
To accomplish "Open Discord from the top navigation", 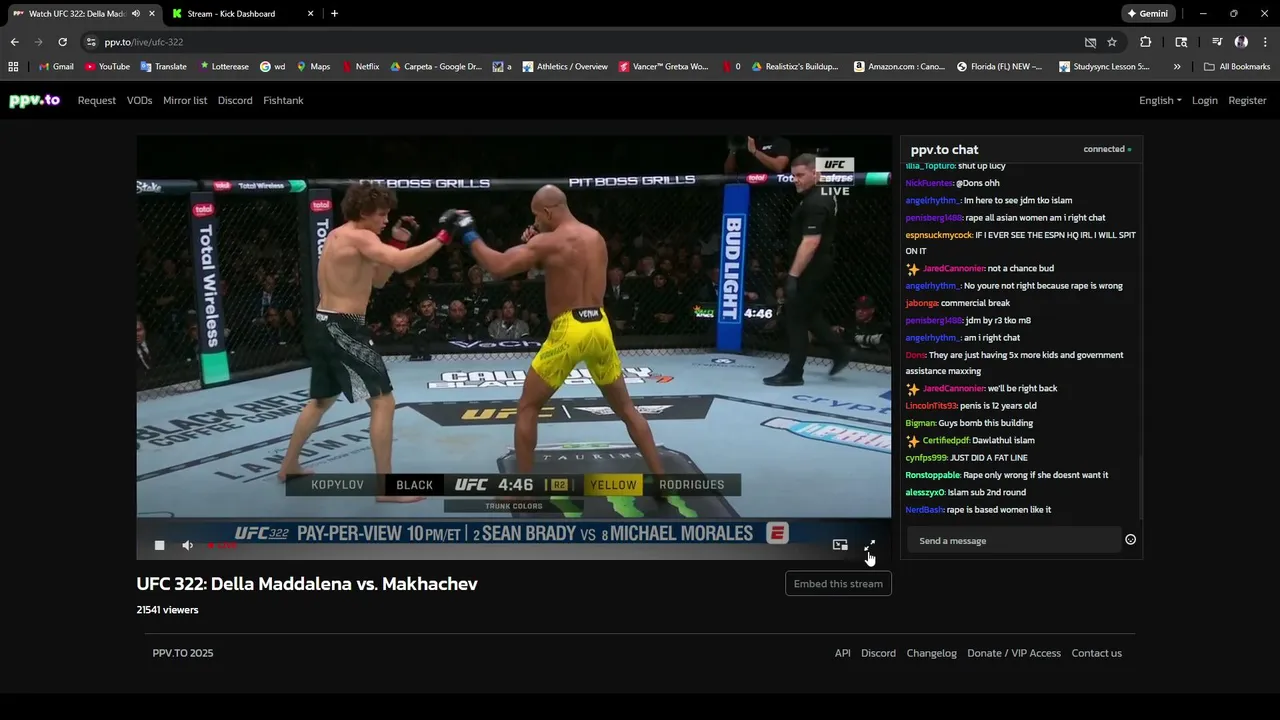I will [235, 100].
